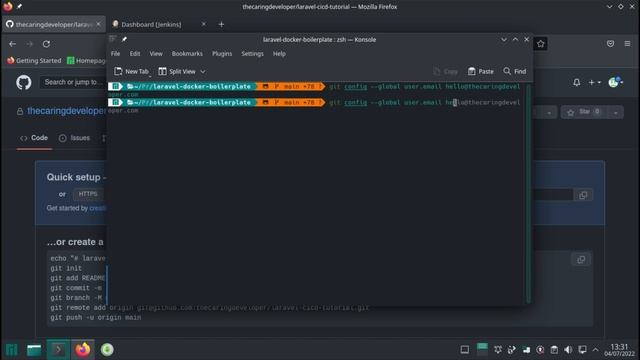
Task: Open the system tray notifications bell
Action: click(498, 350)
